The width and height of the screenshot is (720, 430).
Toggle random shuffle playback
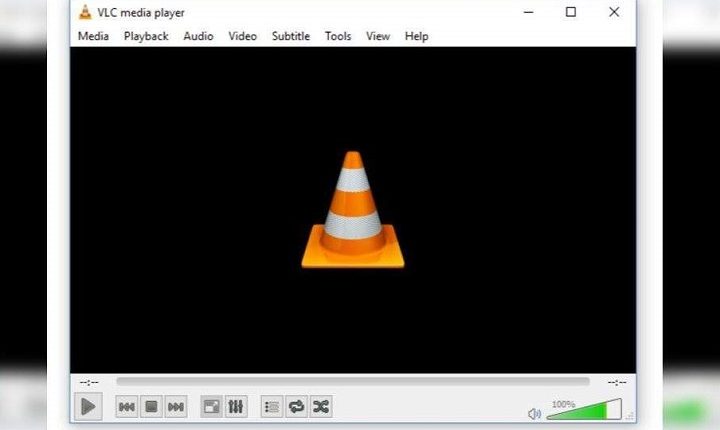(x=321, y=407)
